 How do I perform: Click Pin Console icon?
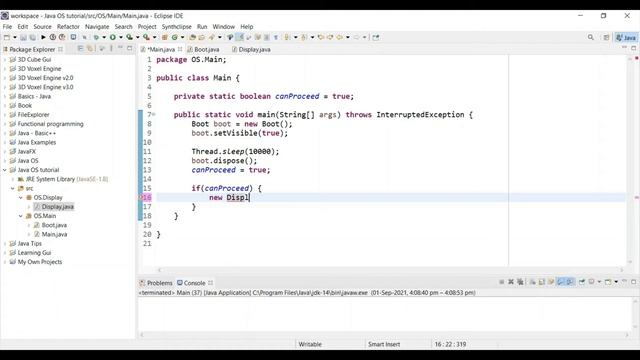tap(582, 282)
